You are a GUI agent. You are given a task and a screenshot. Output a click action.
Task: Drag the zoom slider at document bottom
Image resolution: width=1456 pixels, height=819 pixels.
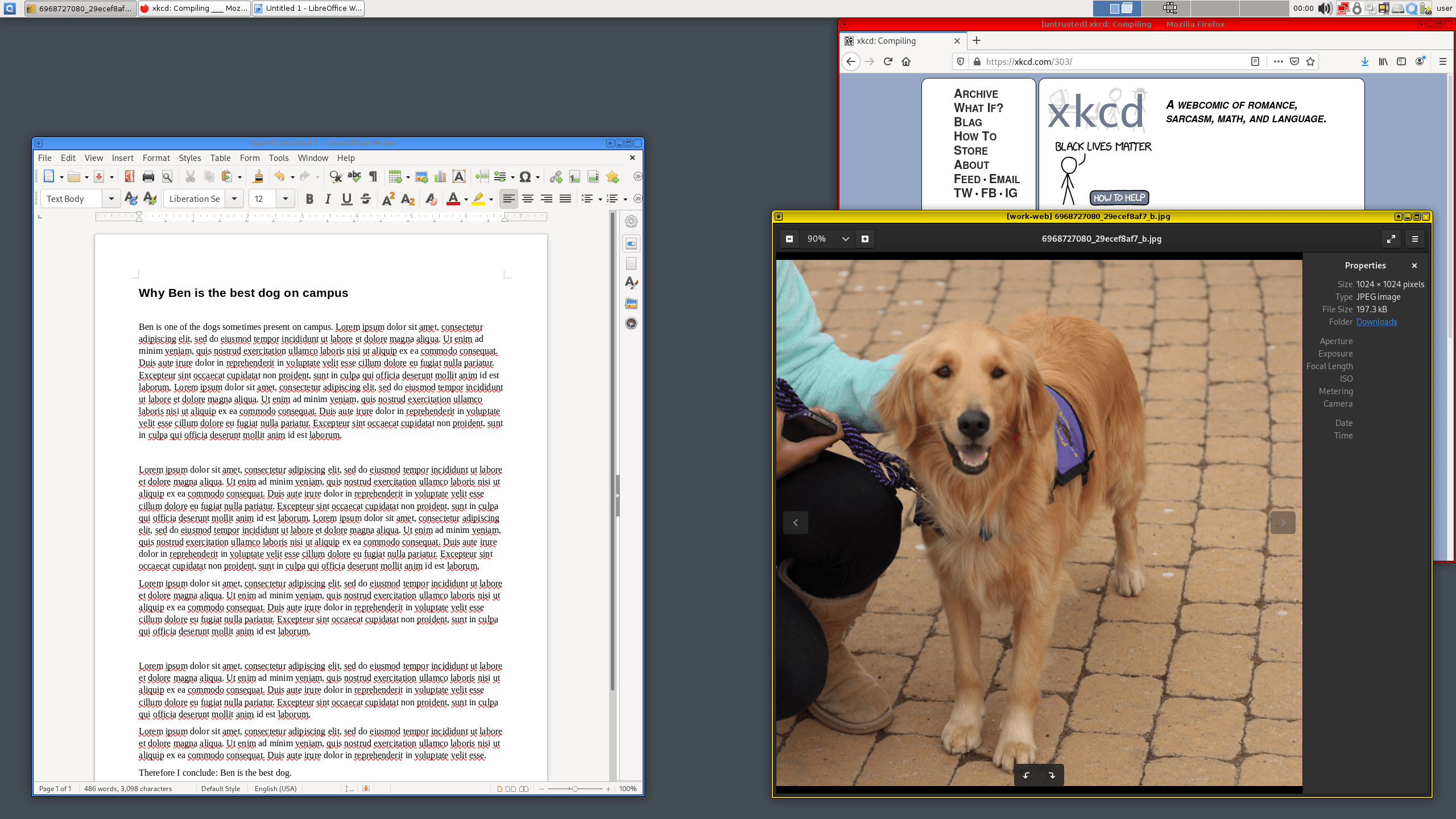point(578,789)
